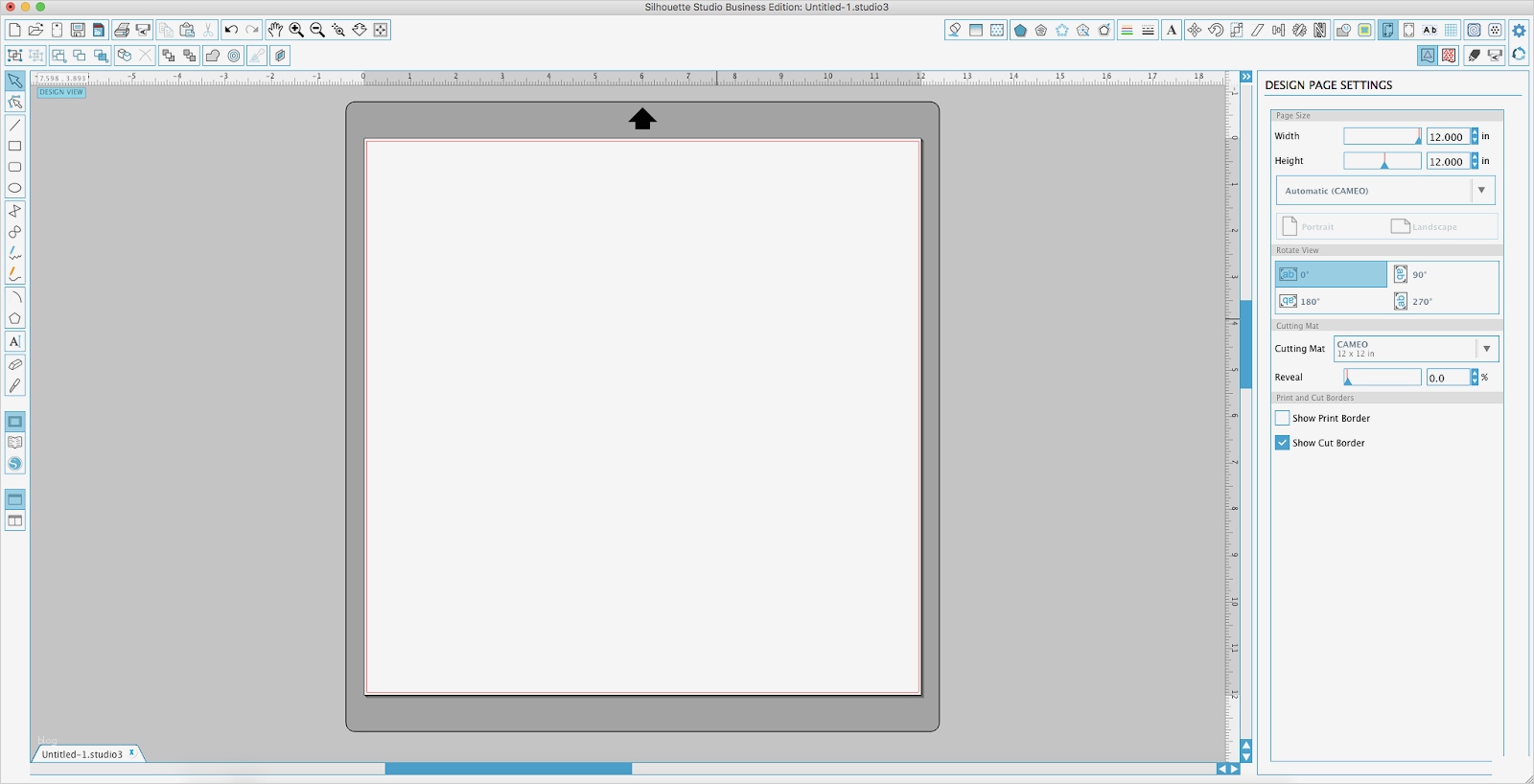Click the vertical scrollbar thumb

pyautogui.click(x=1246, y=344)
